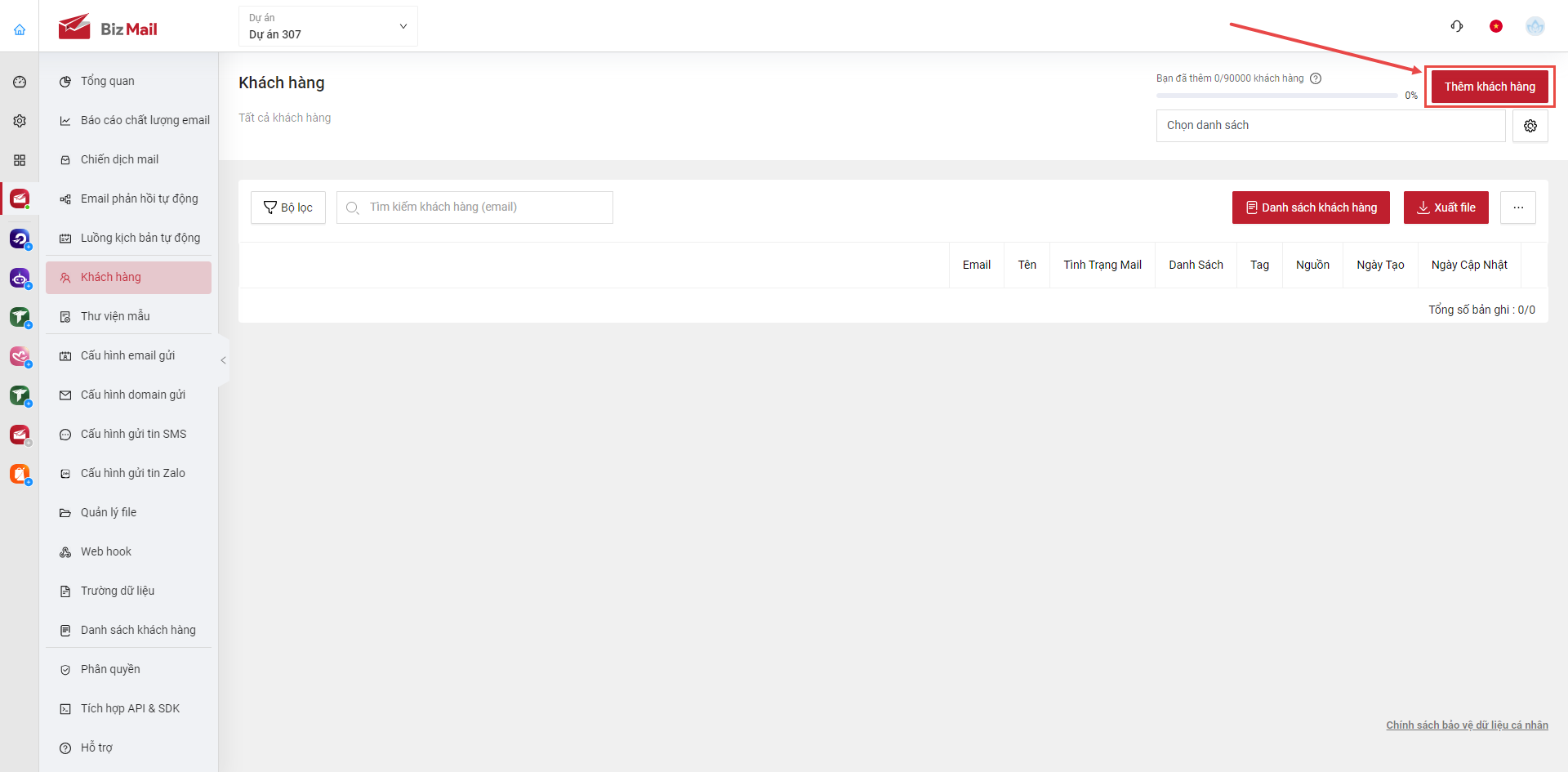Viewport: 1568px width, 772px height.
Task: Open Thư viện mẫu
Action: pos(129,317)
